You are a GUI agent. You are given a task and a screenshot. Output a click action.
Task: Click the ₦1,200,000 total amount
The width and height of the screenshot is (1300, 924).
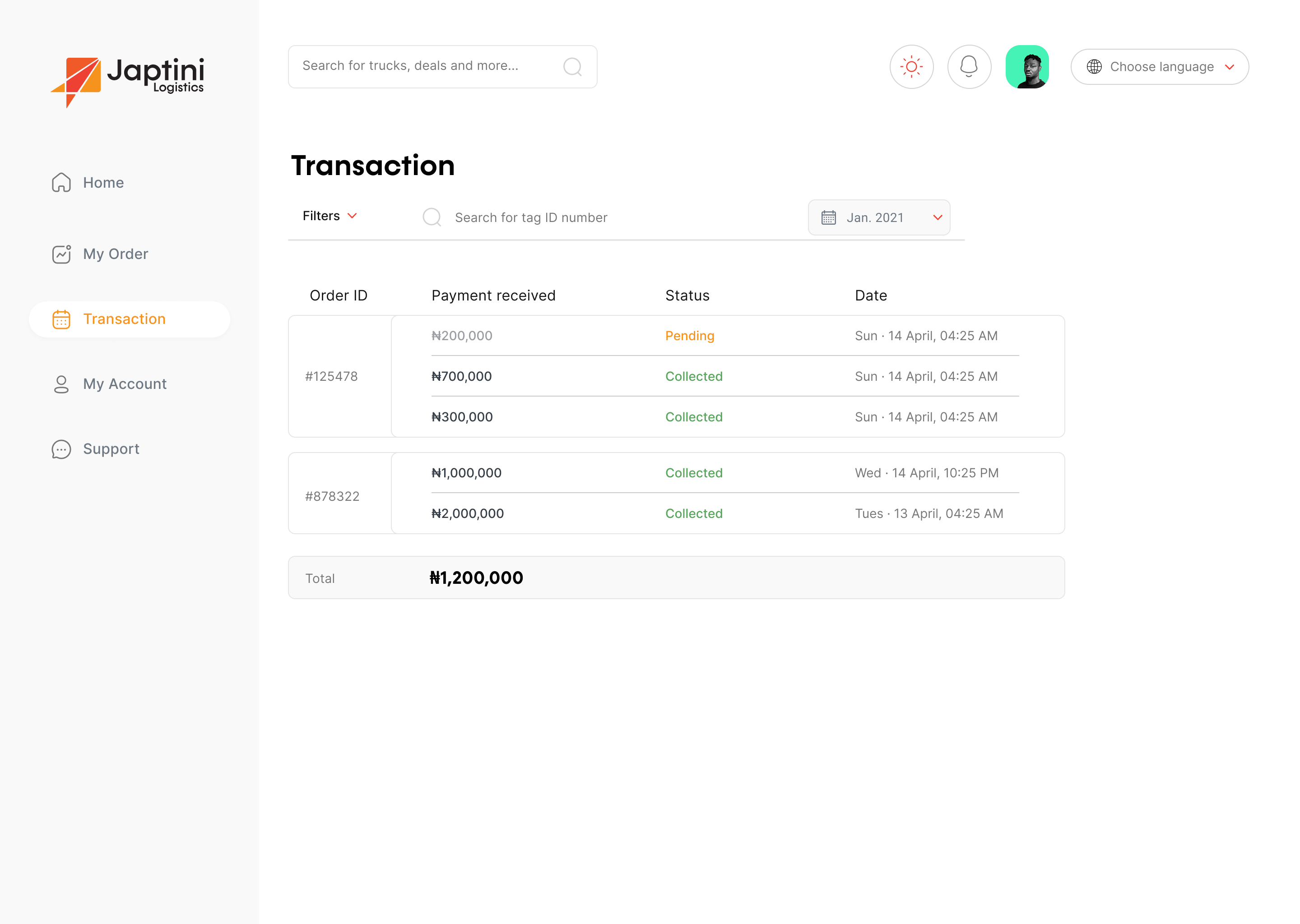(x=476, y=578)
